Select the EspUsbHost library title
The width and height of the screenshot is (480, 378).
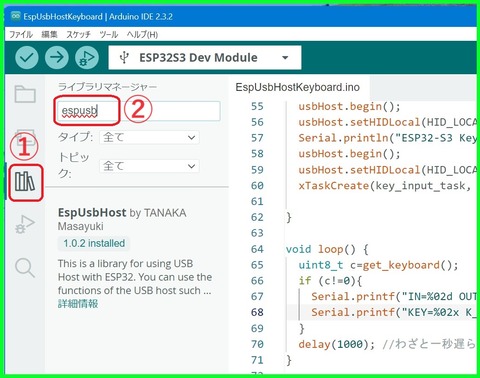click(92, 212)
